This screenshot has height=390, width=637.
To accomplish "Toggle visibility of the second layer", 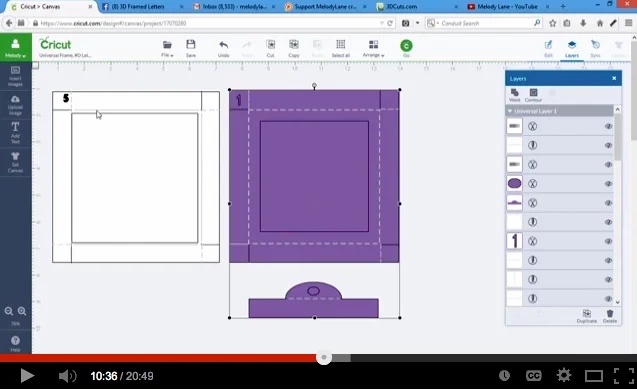I will [608, 145].
